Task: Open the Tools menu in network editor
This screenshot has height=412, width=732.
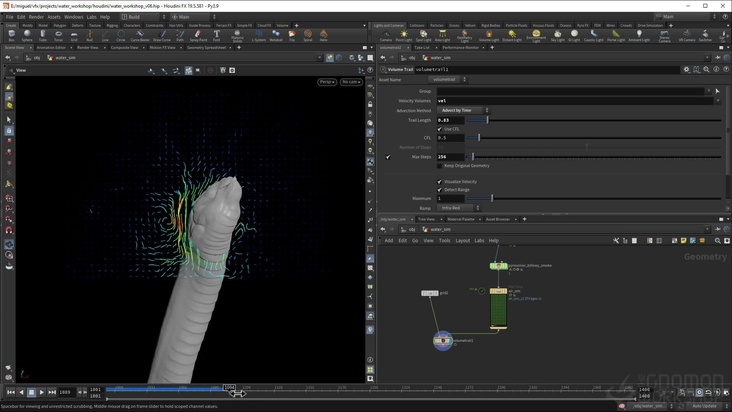Action: [444, 240]
